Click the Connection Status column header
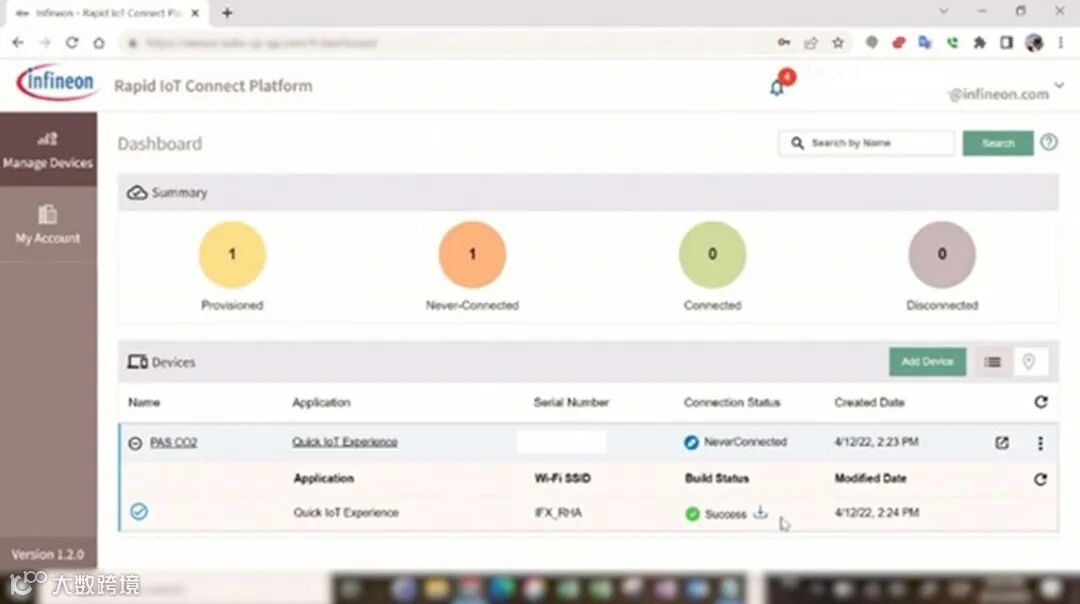Viewport: 1080px width, 604px height. 731,402
